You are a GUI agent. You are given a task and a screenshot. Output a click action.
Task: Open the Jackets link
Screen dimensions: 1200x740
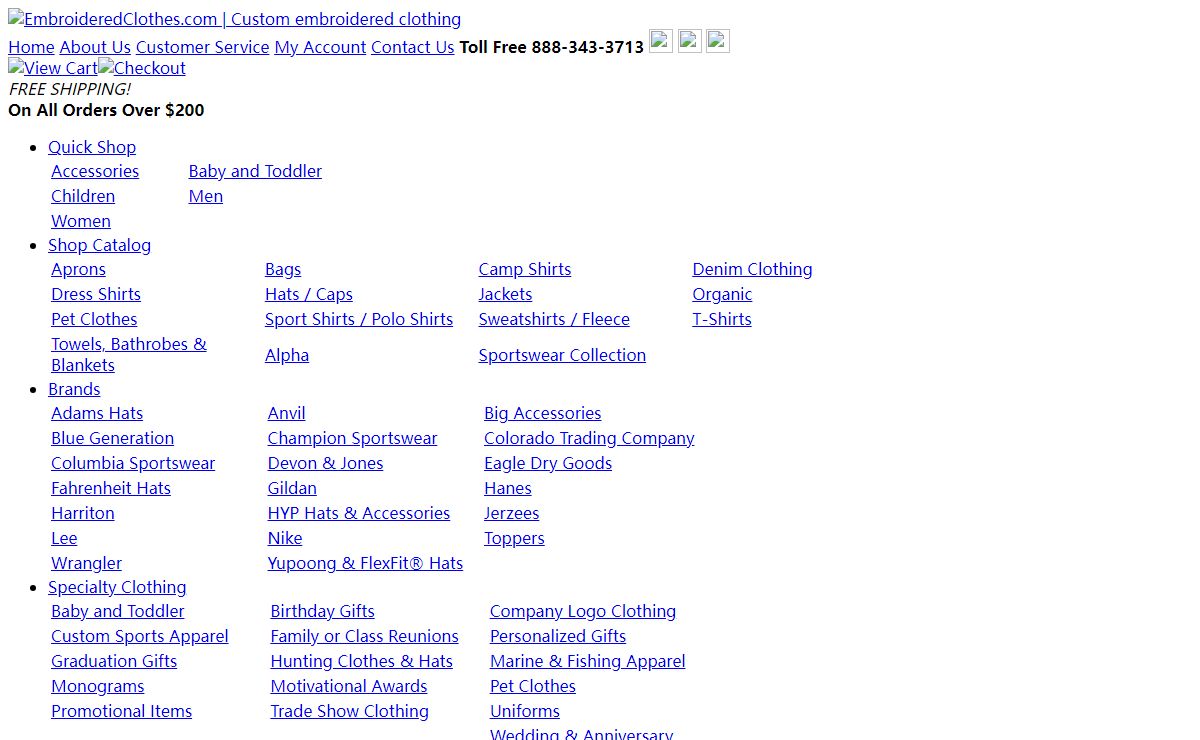(x=505, y=294)
